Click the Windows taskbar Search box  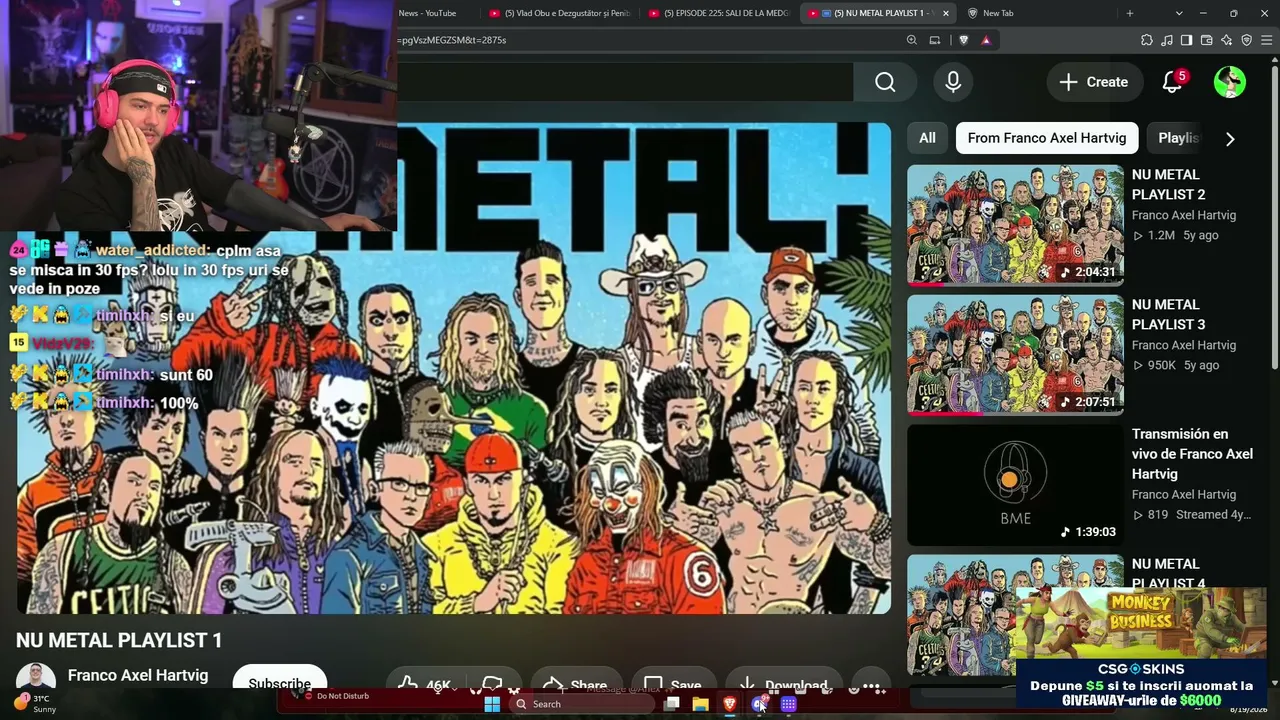coord(581,704)
